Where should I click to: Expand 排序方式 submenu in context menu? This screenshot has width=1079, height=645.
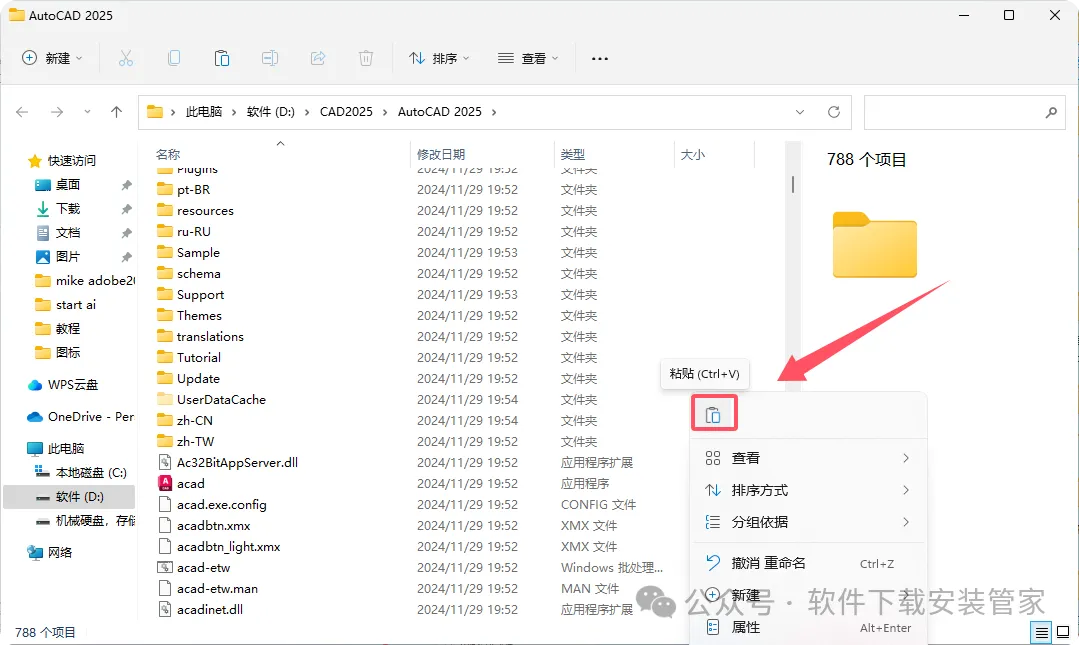(x=906, y=490)
